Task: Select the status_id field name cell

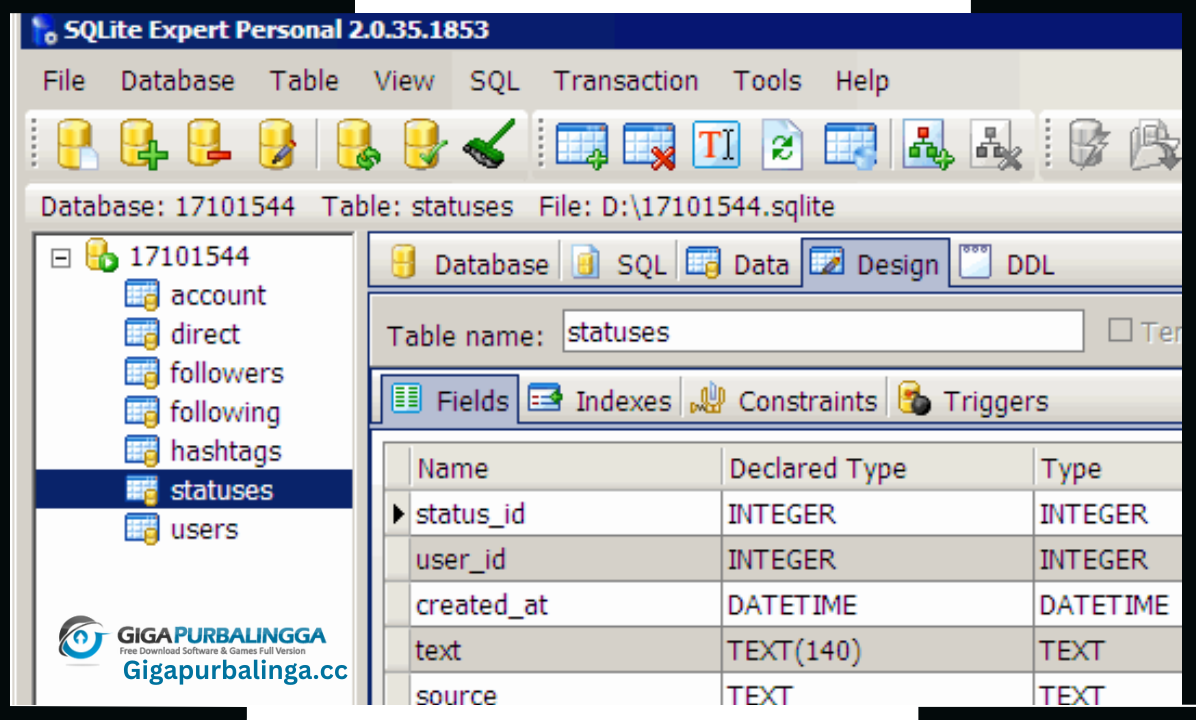Action: click(566, 514)
